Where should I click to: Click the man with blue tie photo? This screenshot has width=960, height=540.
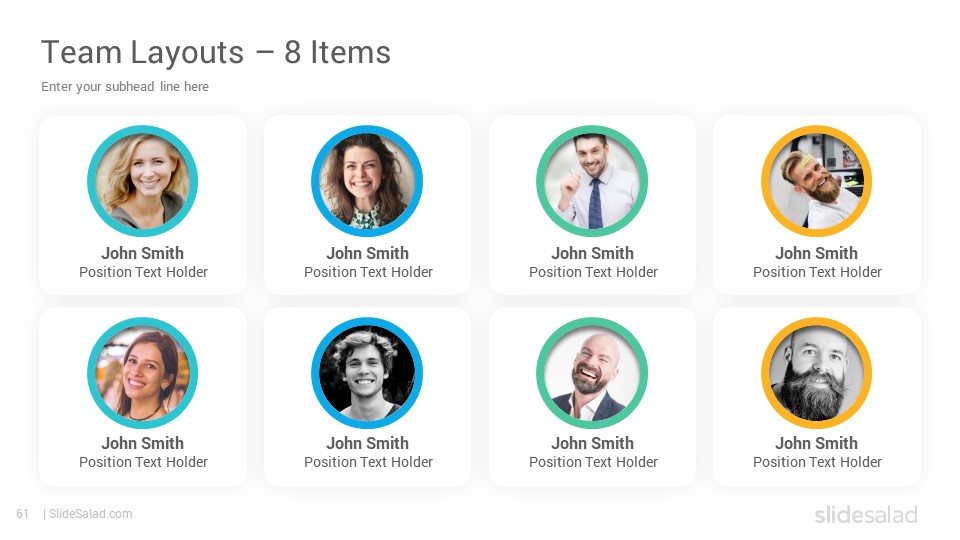pos(592,181)
